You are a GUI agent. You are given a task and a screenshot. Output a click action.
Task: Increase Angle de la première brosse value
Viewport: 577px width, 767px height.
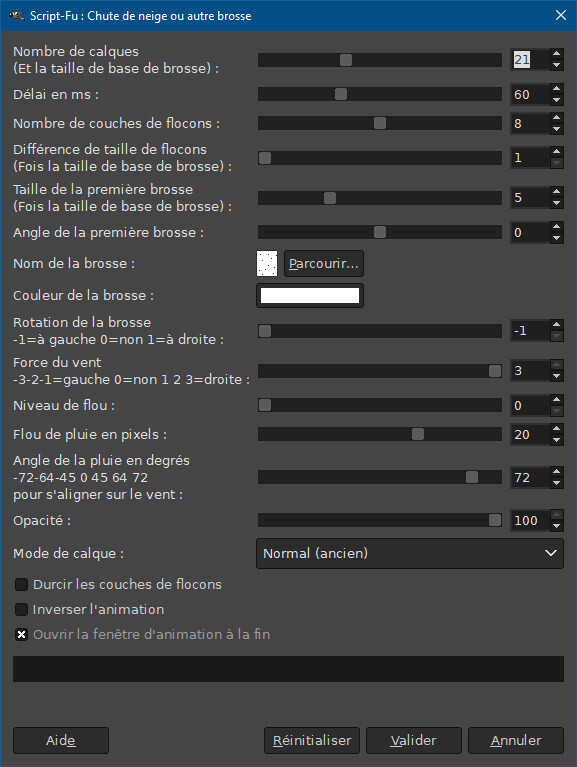[x=556, y=226]
